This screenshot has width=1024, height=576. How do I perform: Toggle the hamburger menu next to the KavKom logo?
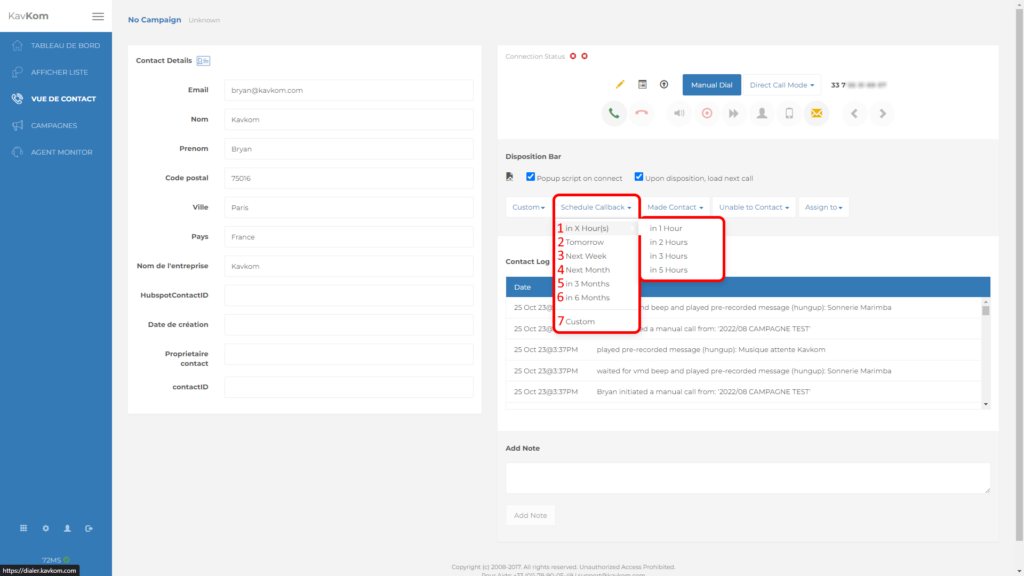click(97, 17)
